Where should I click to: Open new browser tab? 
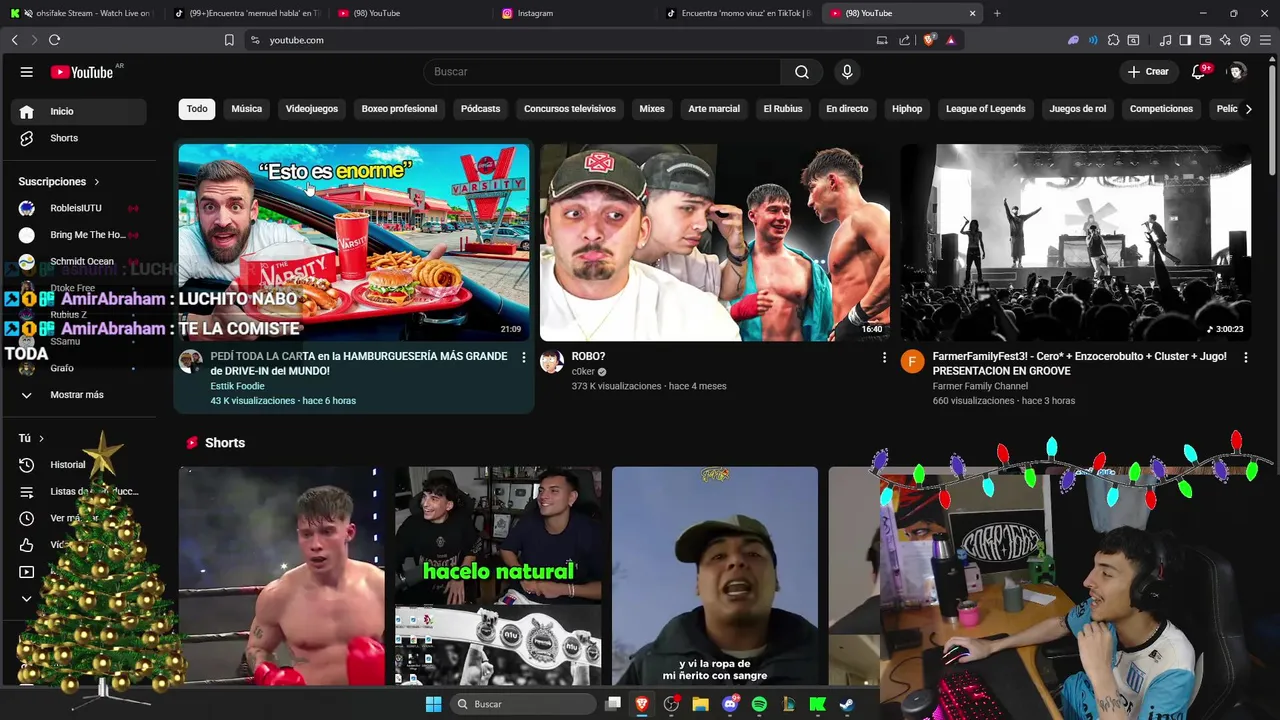(997, 13)
